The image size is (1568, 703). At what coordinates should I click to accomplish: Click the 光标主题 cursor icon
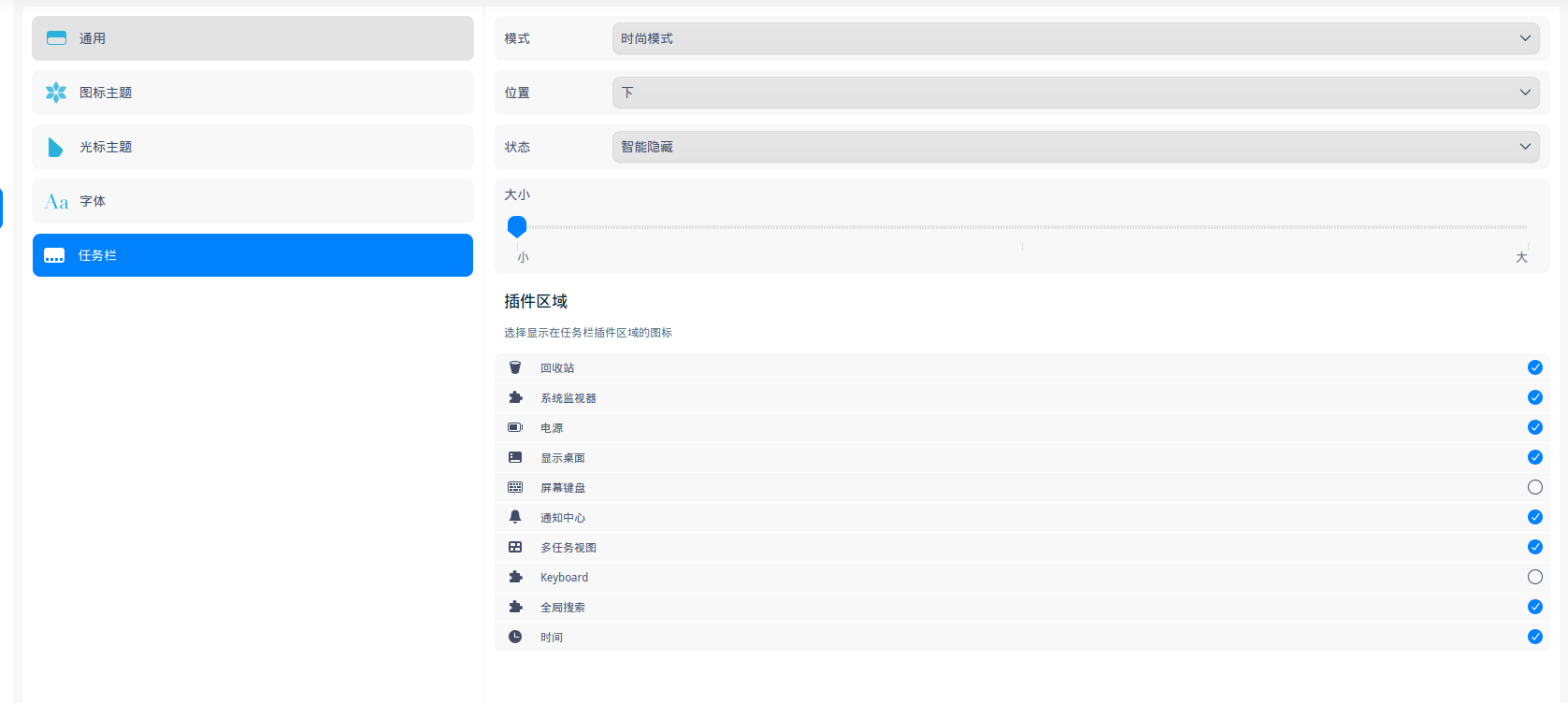pyautogui.click(x=55, y=147)
